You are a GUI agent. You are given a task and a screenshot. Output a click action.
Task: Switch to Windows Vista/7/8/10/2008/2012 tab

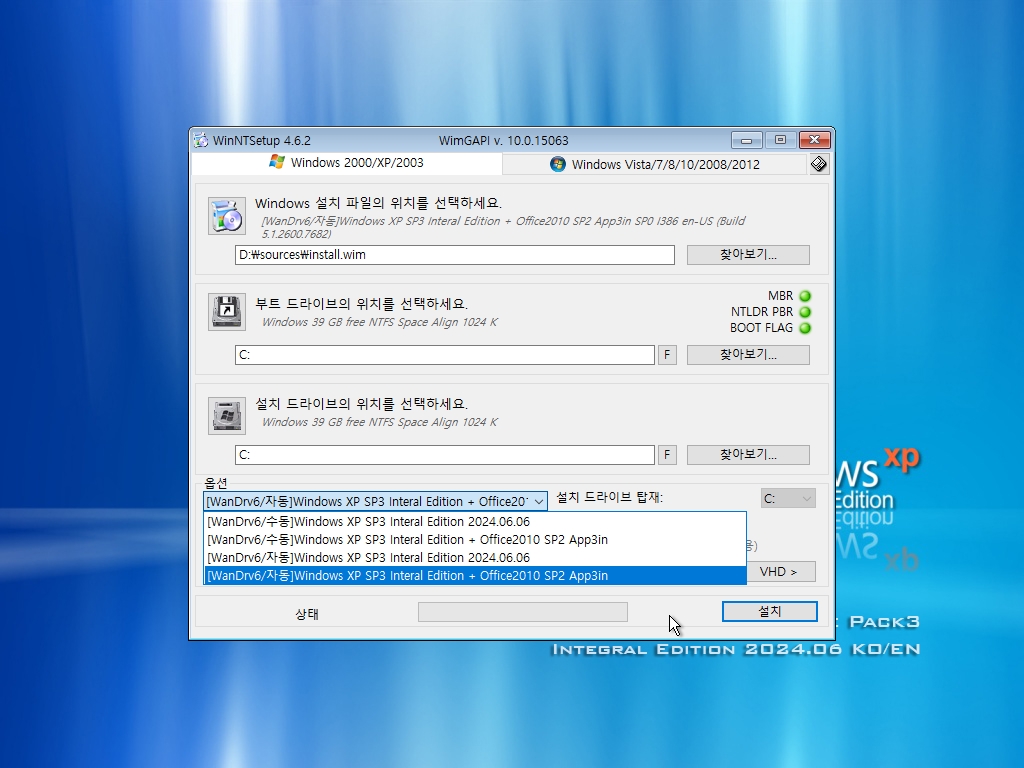click(654, 165)
